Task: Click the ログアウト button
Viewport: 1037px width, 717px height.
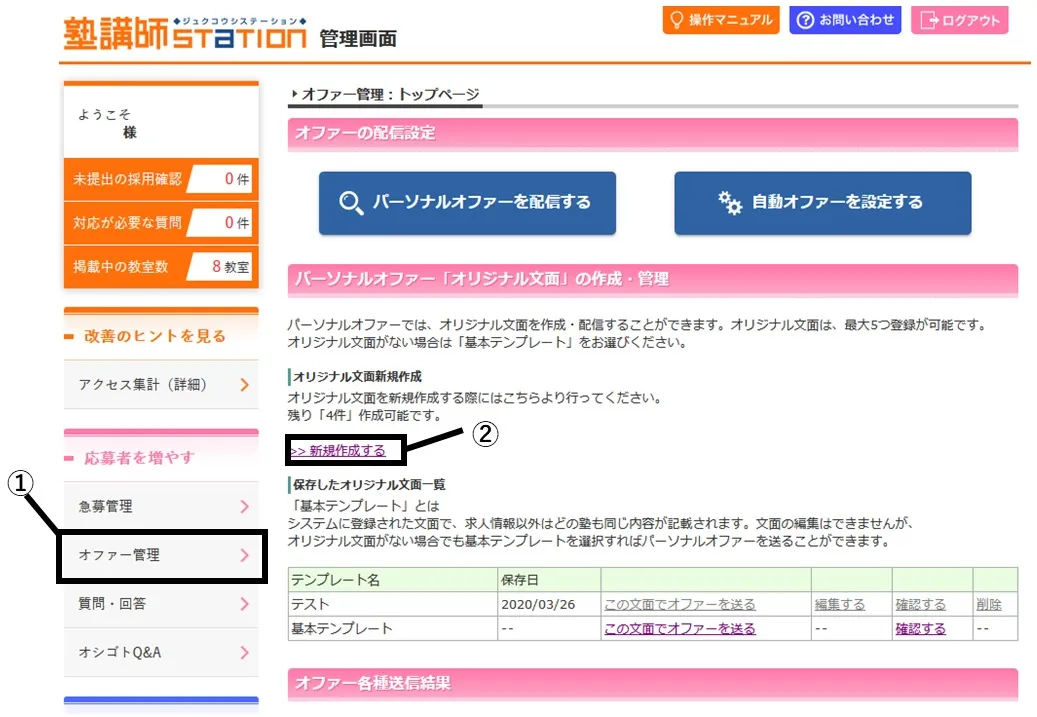Action: [x=959, y=20]
